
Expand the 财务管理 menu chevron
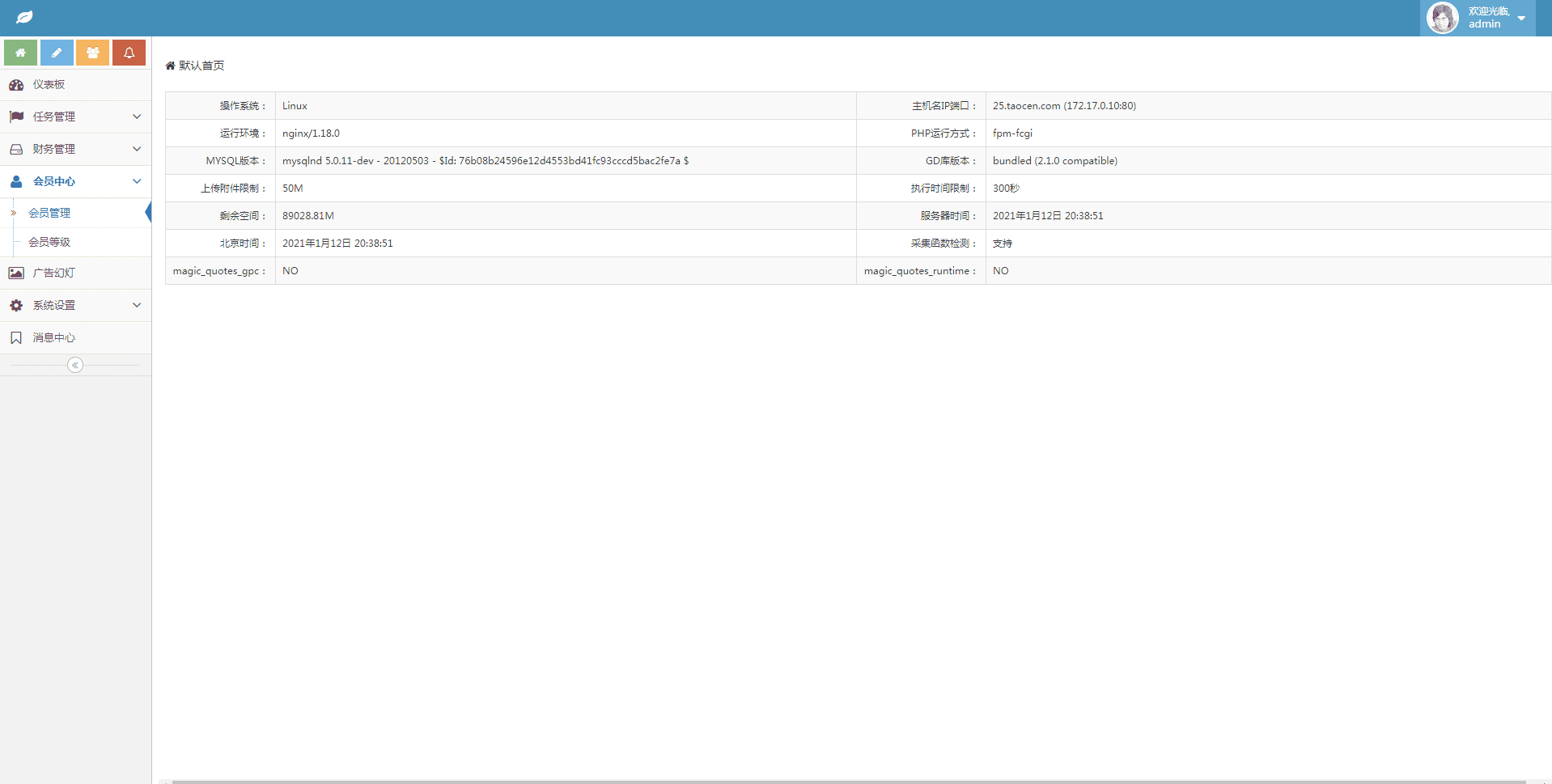[137, 149]
